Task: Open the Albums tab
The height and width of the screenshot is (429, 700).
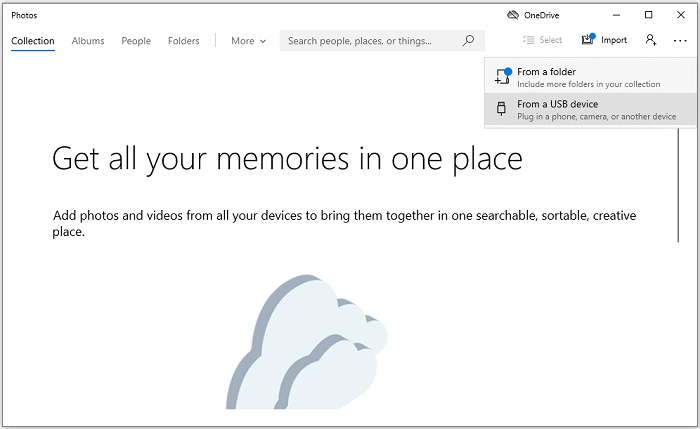Action: pyautogui.click(x=88, y=41)
